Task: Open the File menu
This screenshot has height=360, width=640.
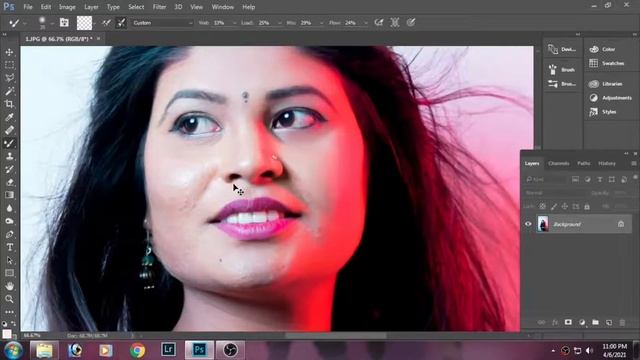Action: (x=28, y=7)
